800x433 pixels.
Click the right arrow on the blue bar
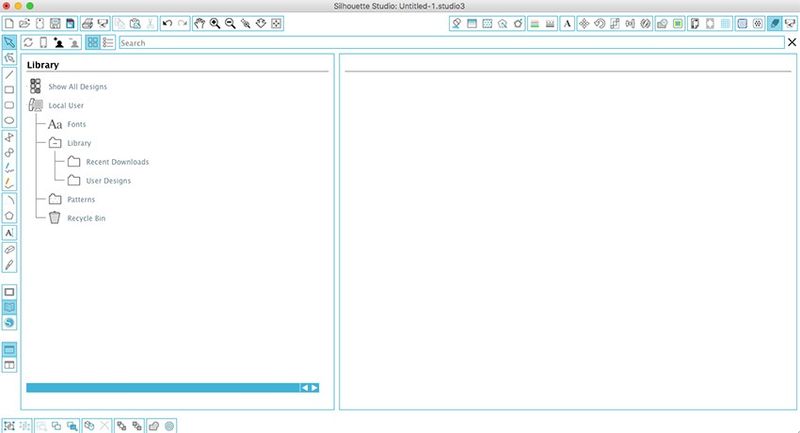[314, 388]
